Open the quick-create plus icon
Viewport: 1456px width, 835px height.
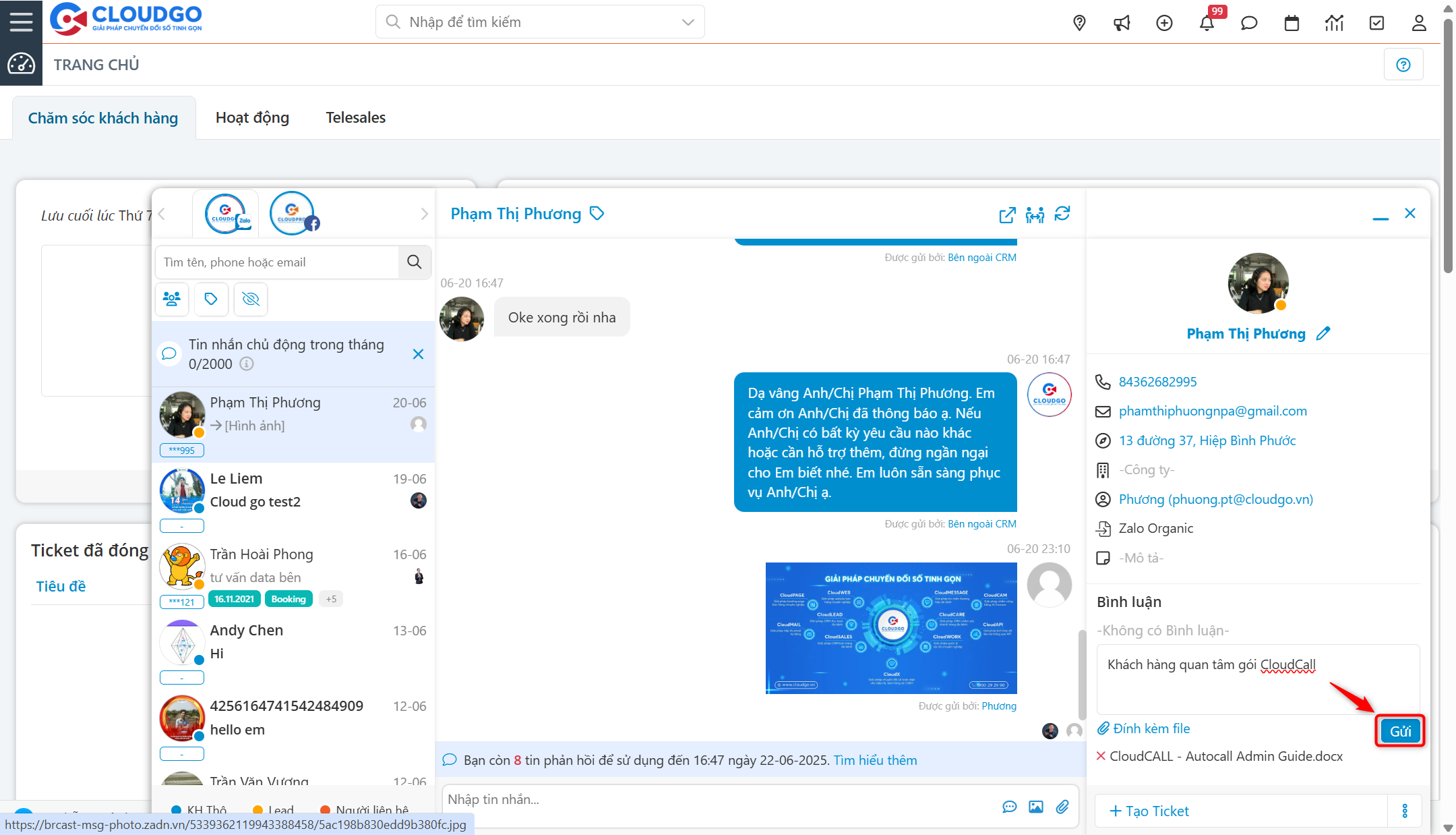tap(1165, 22)
